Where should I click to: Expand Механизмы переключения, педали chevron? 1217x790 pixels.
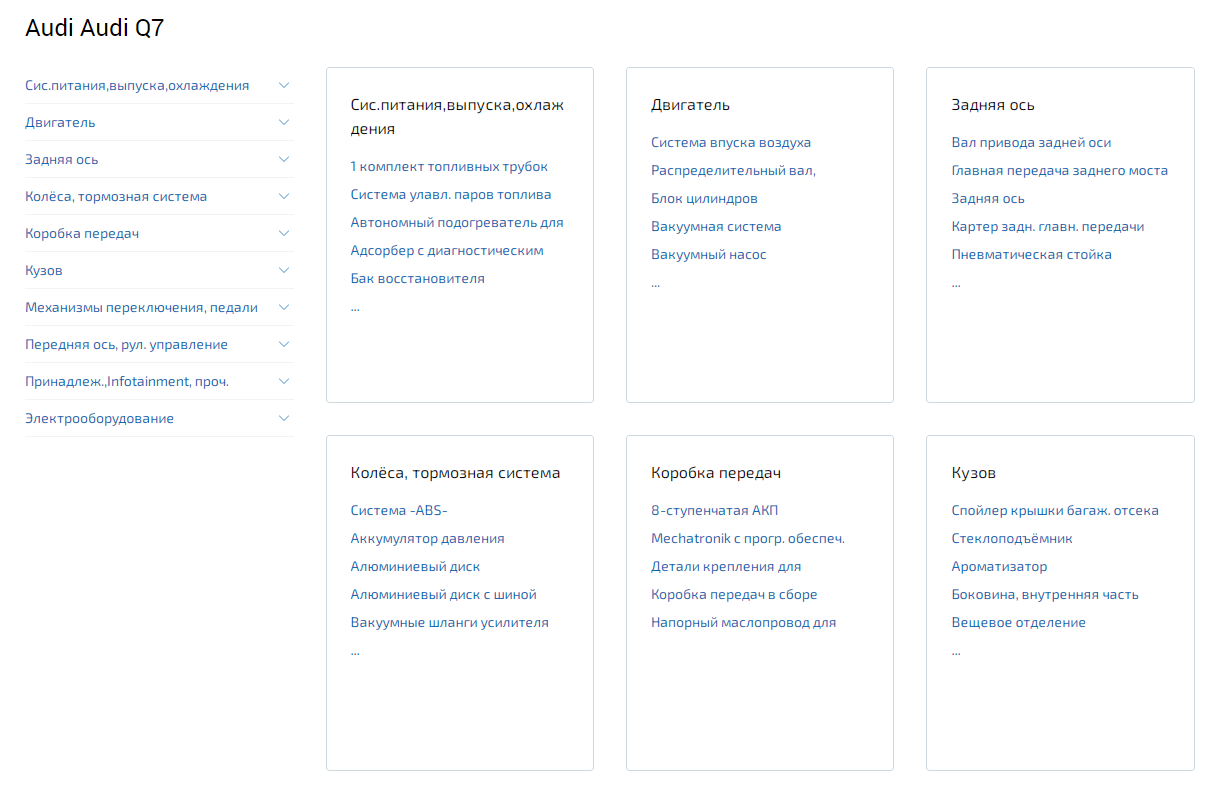[x=284, y=307]
